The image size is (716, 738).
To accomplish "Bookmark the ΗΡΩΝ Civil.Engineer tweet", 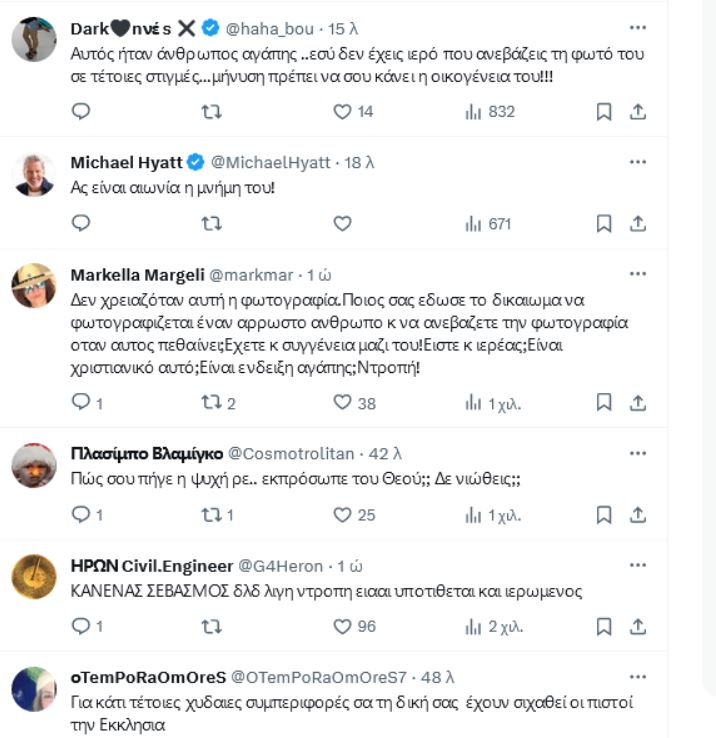I will pos(604,626).
